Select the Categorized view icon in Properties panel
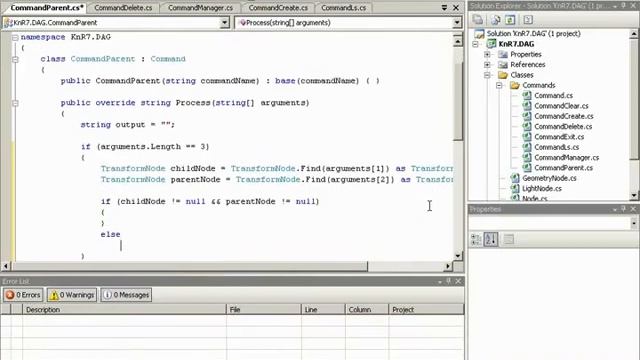640x360 pixels. pyautogui.click(x=476, y=239)
